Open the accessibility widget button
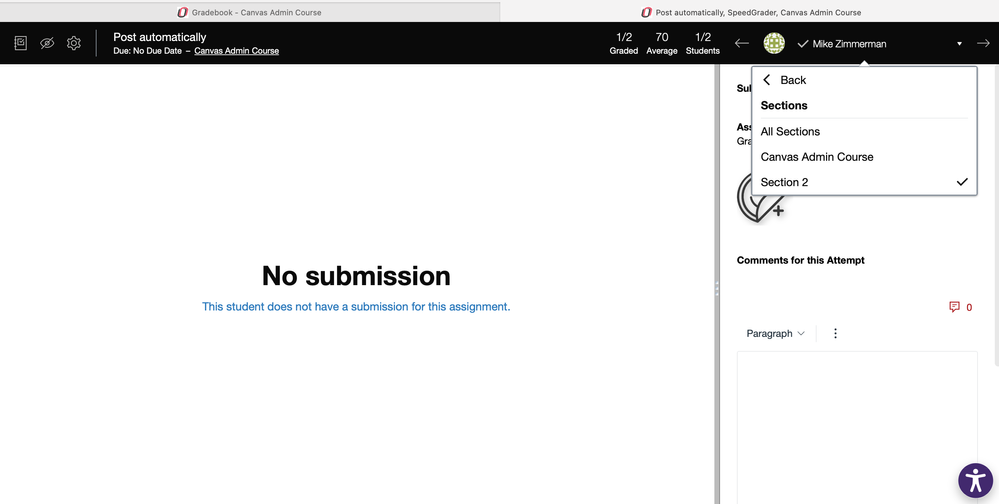The image size is (999, 504). click(975, 481)
